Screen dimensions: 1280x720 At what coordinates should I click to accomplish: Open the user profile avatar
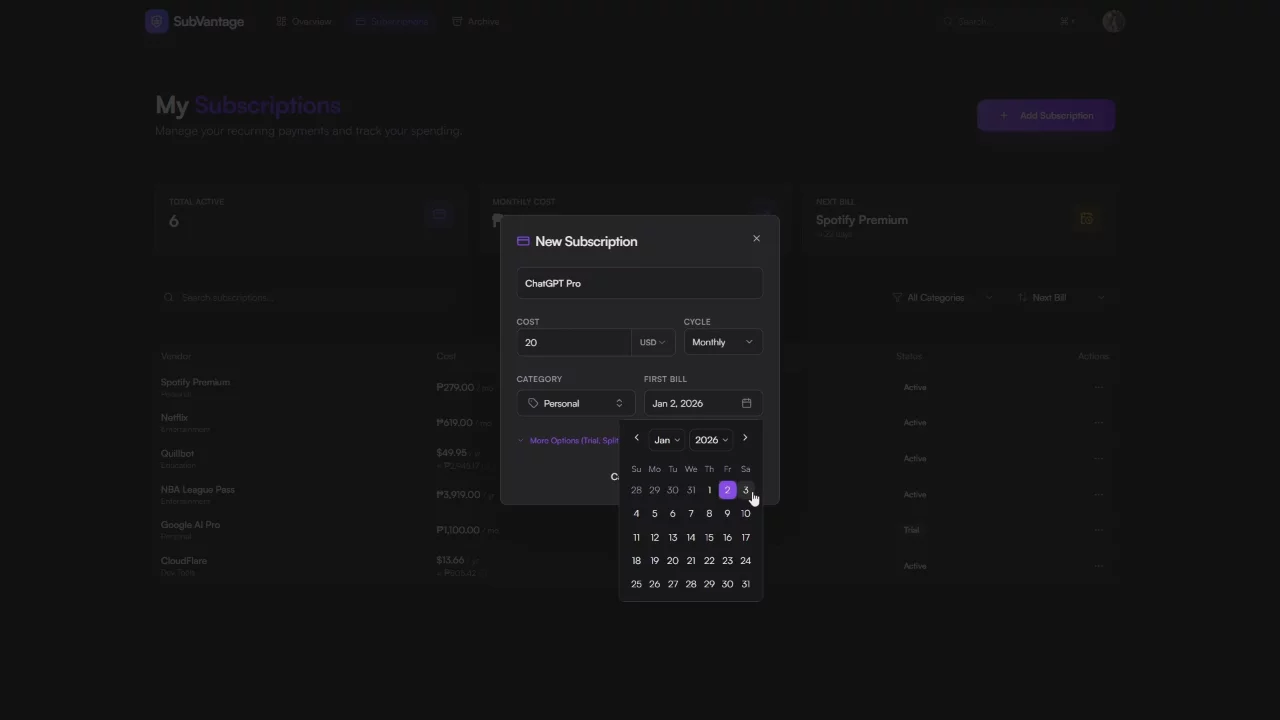coord(1113,21)
